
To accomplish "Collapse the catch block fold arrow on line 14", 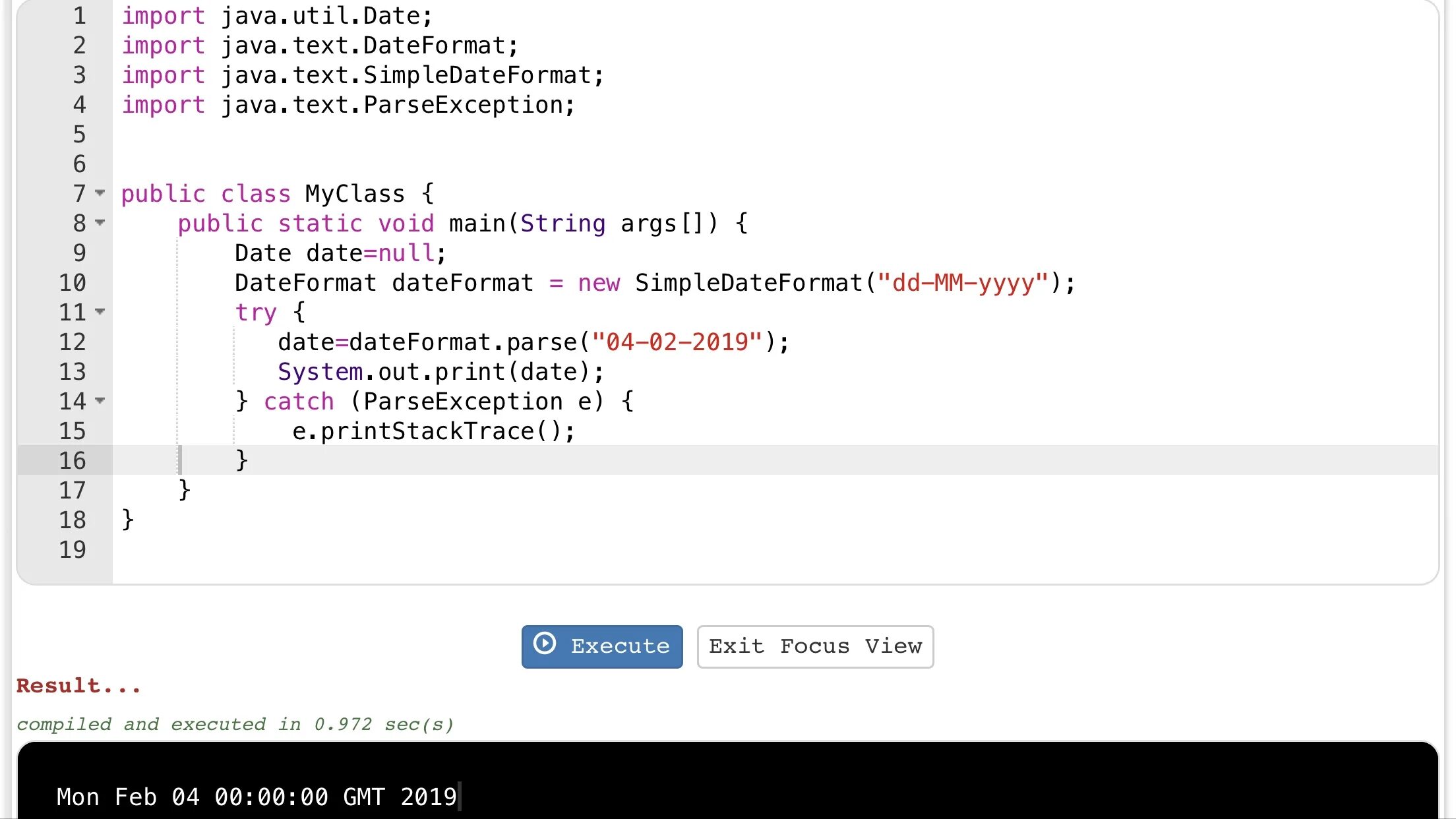I will 100,400.
